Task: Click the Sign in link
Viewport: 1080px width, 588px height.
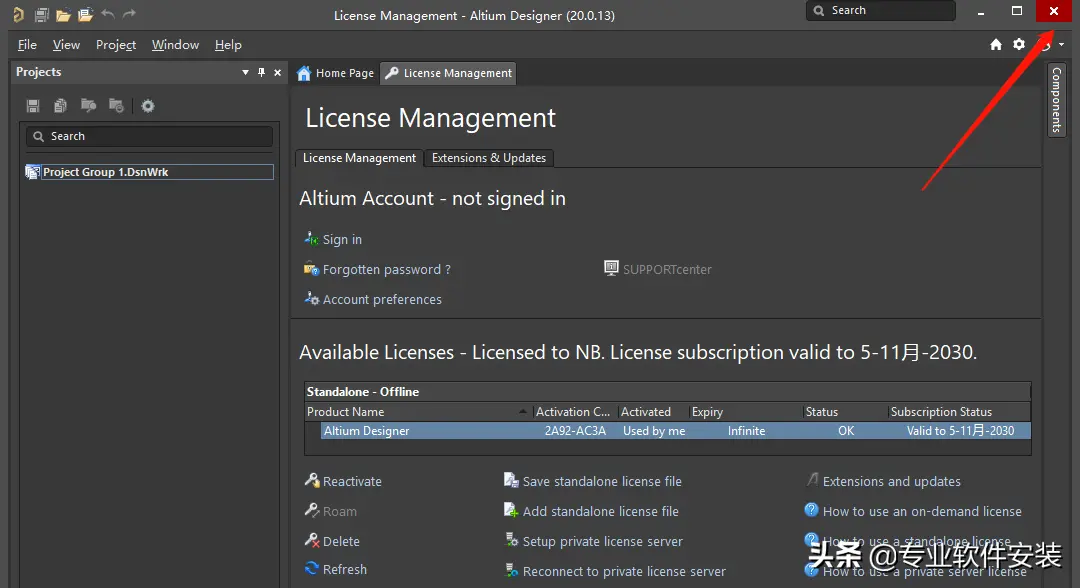Action: 342,240
